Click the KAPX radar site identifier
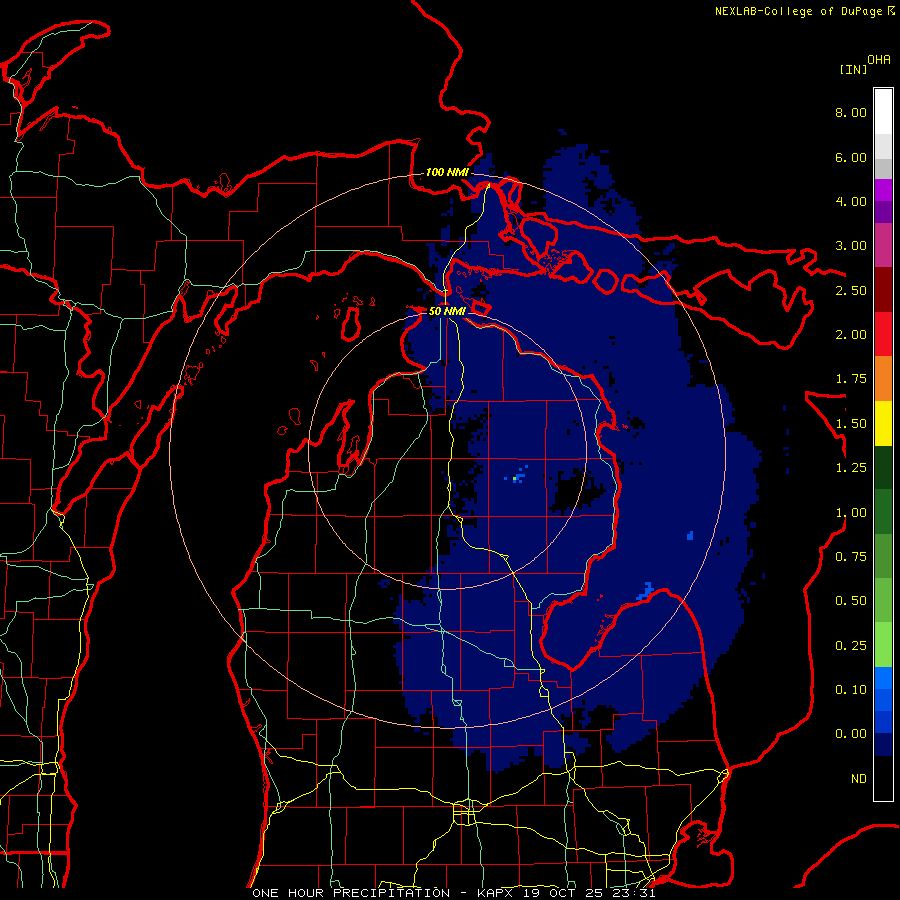The height and width of the screenshot is (900, 900). click(497, 893)
